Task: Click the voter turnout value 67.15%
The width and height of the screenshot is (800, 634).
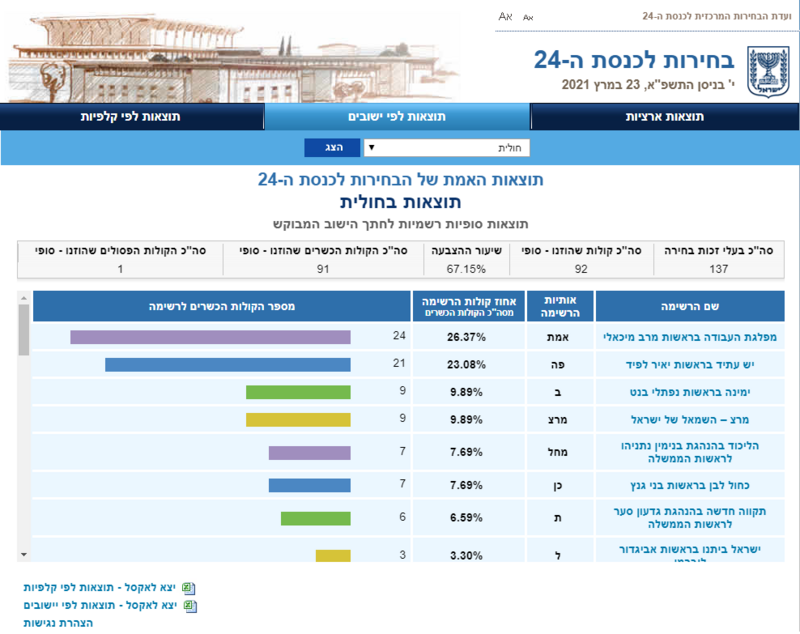Action: click(x=466, y=269)
